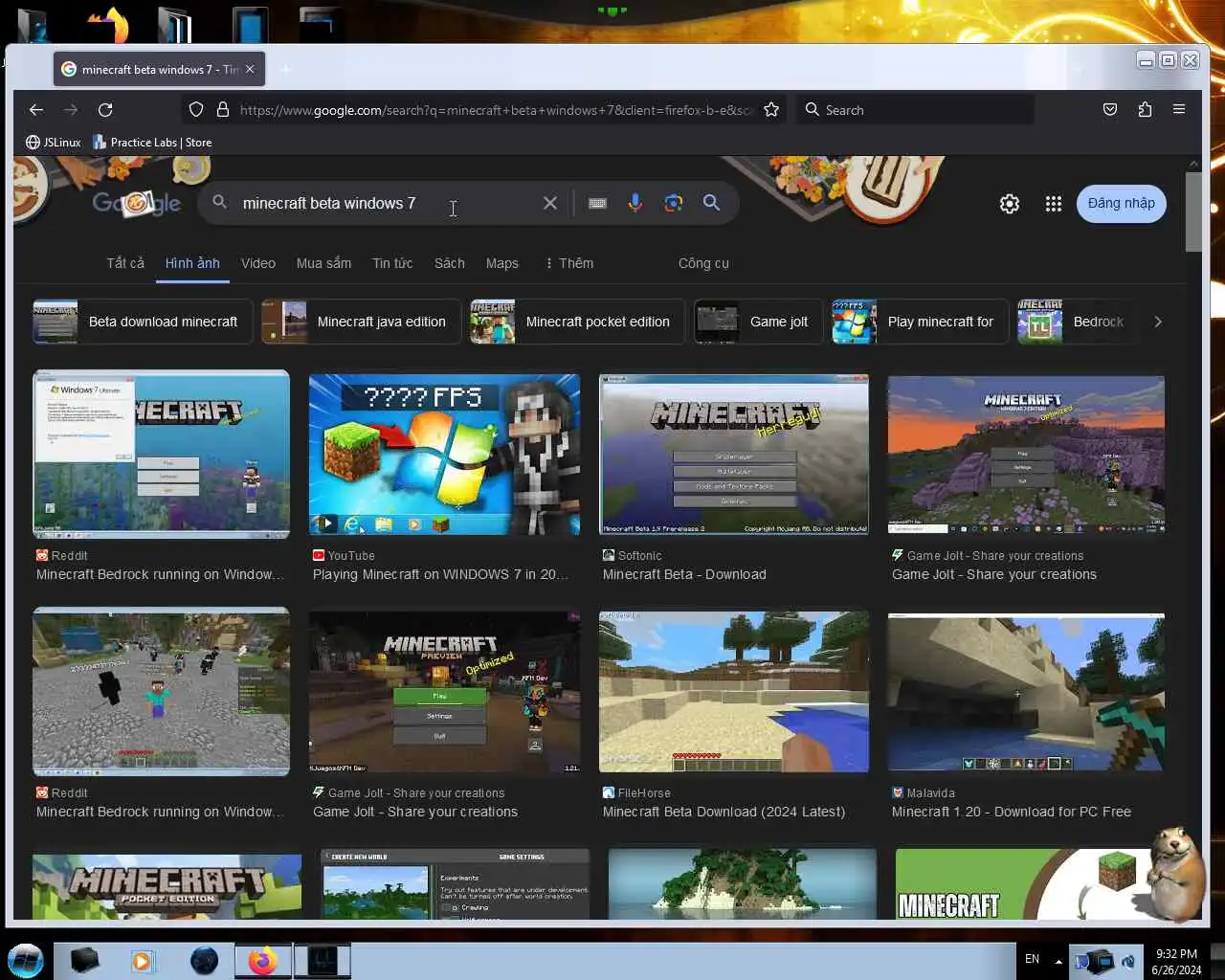1225x980 pixels.
Task: Bookmark this page with the star icon
Action: coord(771,110)
